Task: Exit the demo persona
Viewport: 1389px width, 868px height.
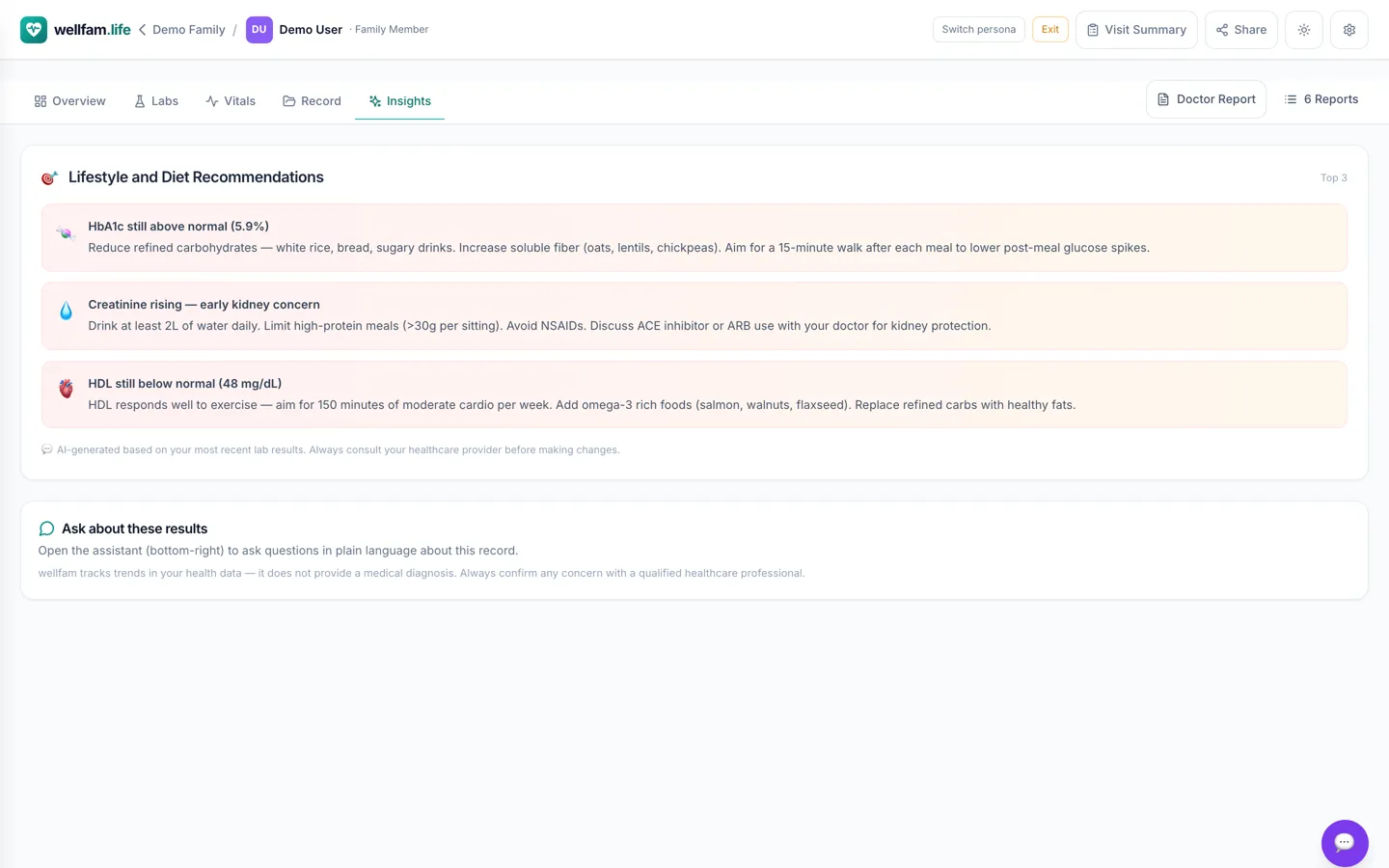Action: (x=1050, y=30)
